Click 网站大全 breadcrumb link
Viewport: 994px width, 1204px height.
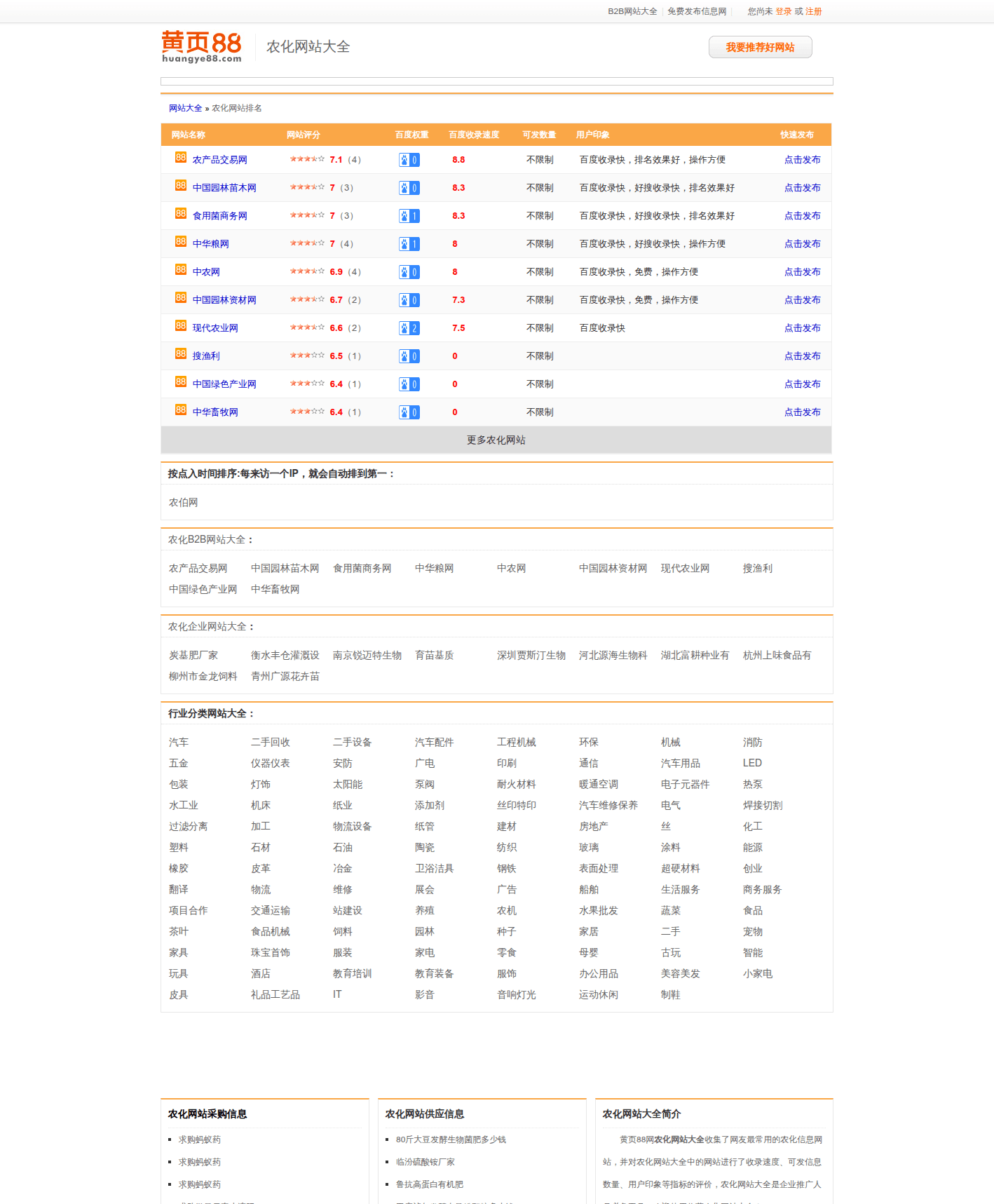[185, 108]
